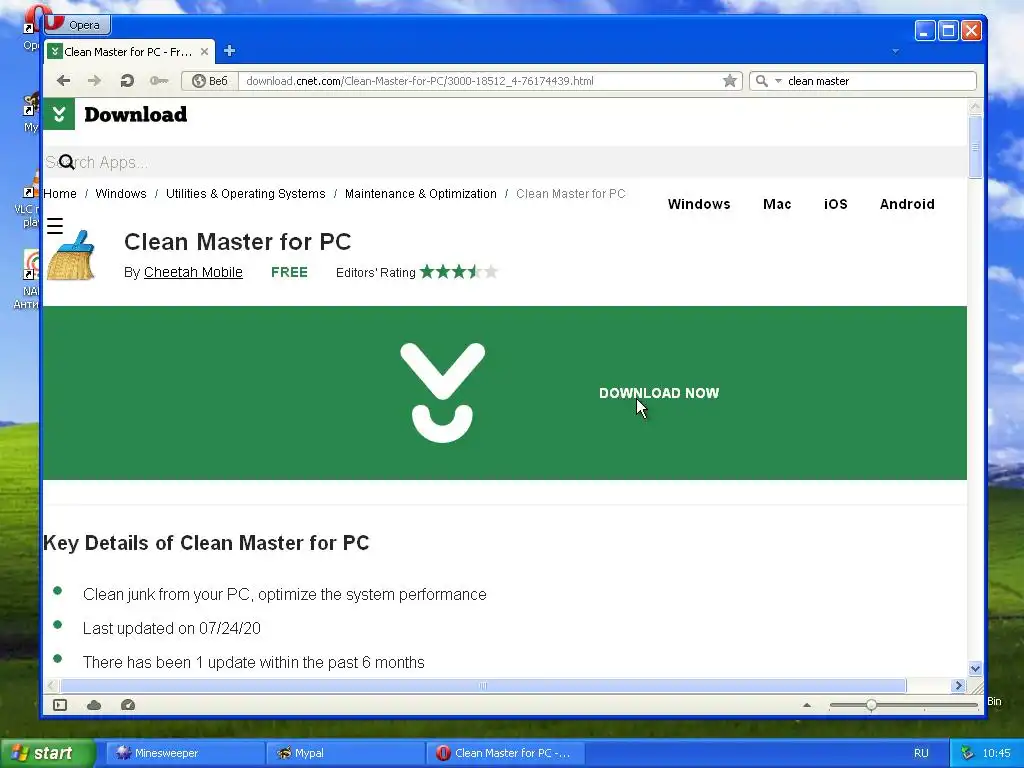Select the Windows platform tab

point(699,204)
